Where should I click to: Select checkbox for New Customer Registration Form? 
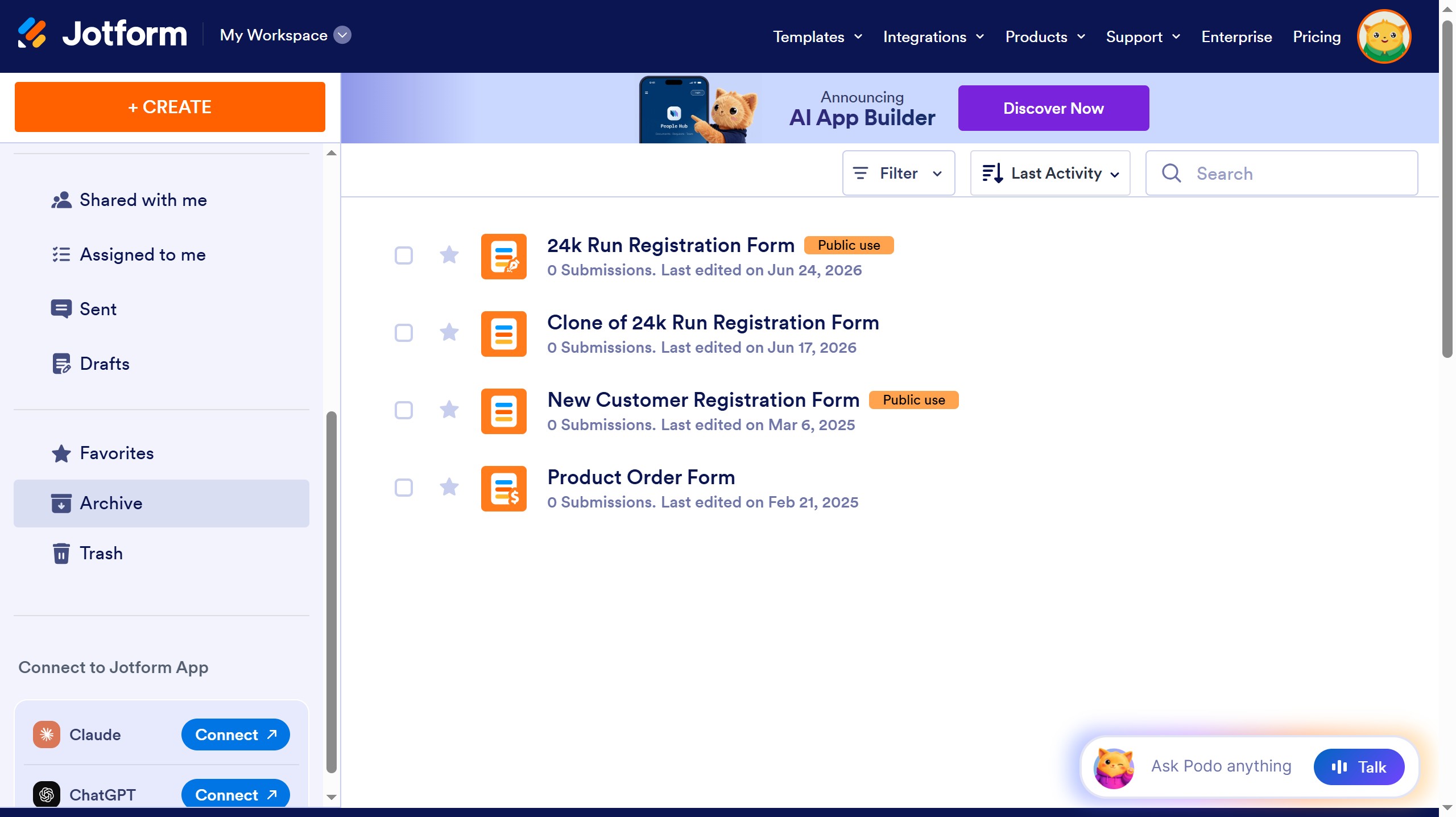[404, 410]
